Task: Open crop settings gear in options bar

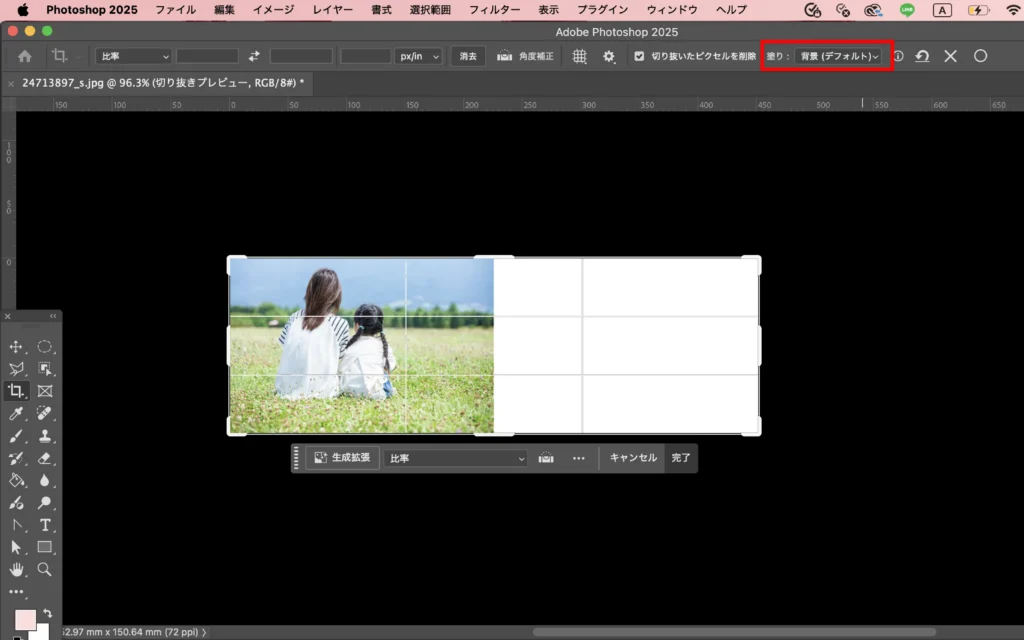Action: [x=608, y=57]
